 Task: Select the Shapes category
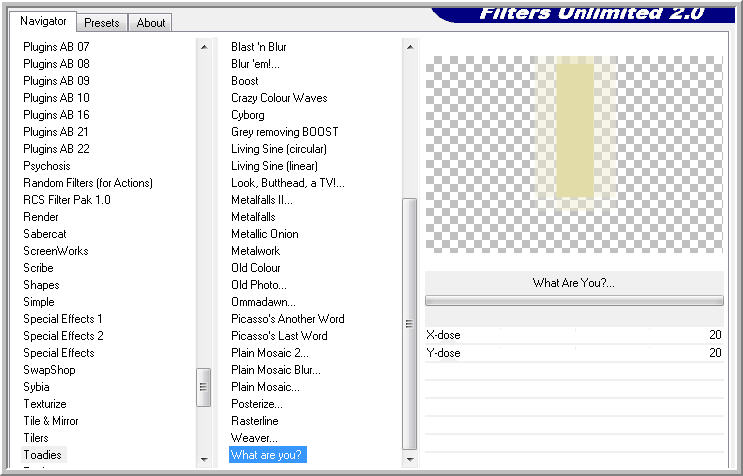point(41,286)
